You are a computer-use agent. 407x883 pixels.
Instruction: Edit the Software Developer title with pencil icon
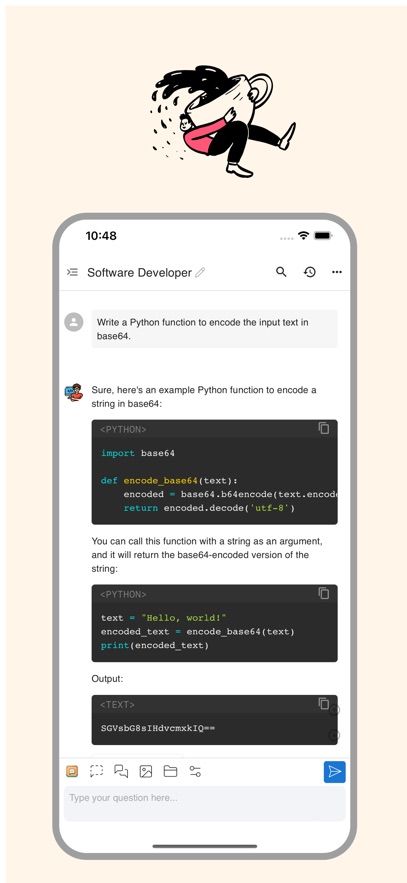[200, 273]
